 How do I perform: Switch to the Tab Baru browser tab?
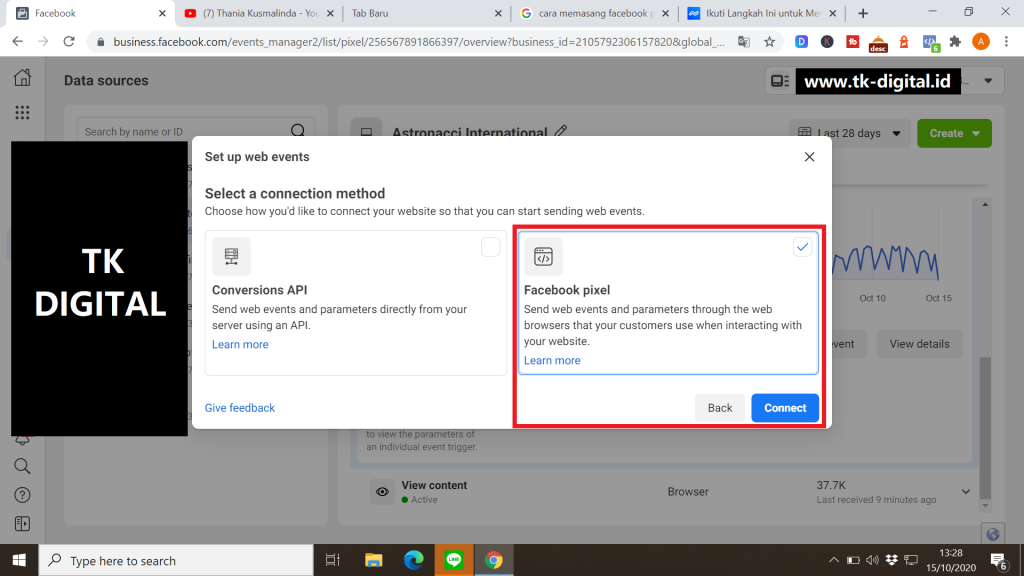coord(420,14)
